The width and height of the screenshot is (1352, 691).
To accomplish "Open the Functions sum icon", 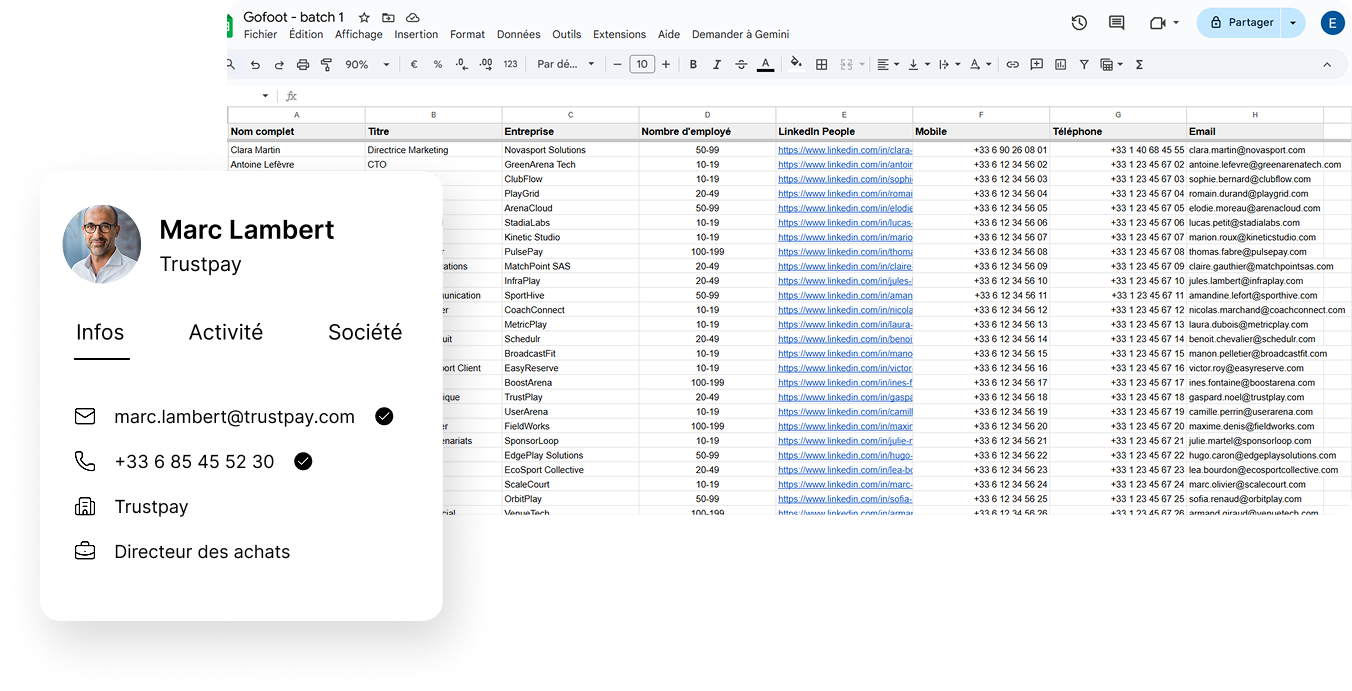I will (x=1138, y=63).
